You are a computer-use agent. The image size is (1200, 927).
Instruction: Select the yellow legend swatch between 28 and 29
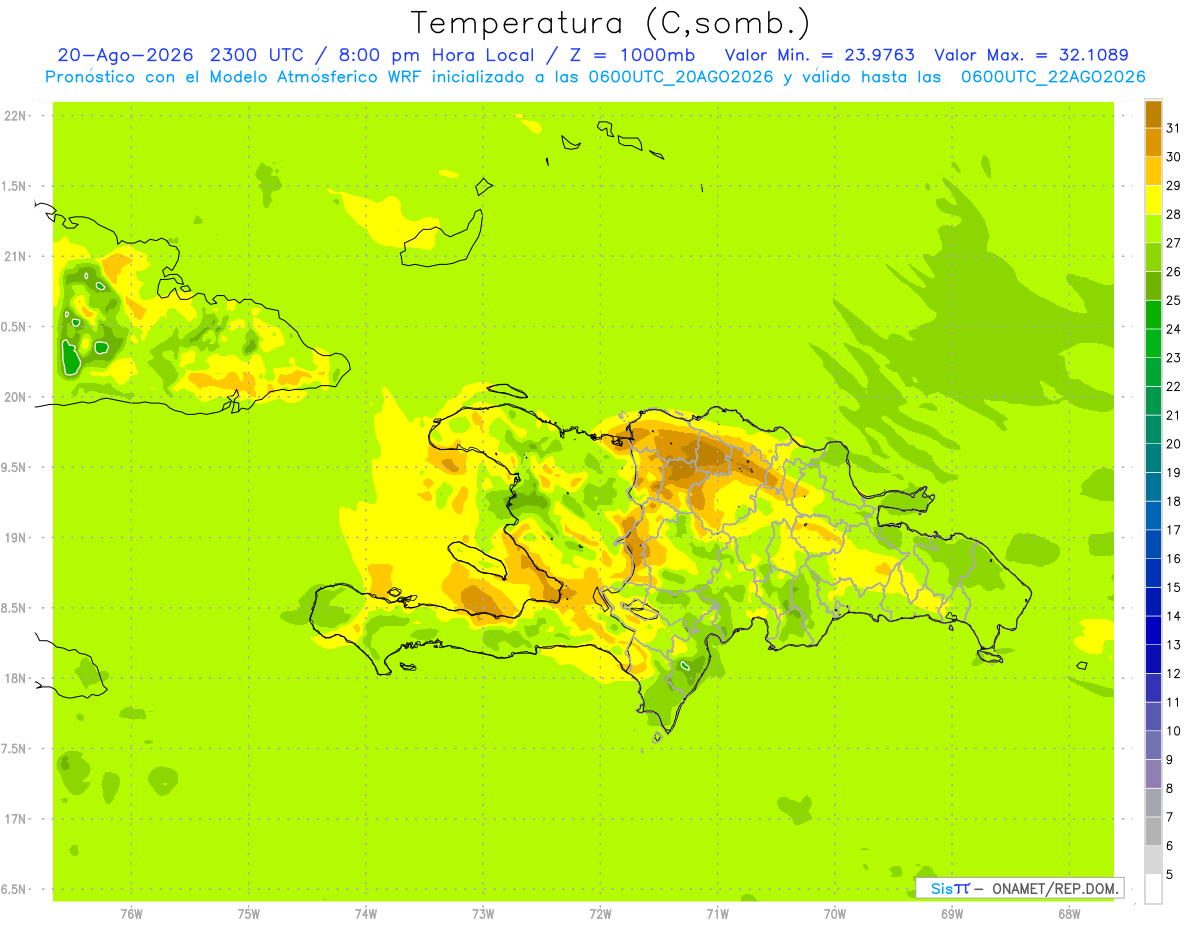(x=1153, y=200)
